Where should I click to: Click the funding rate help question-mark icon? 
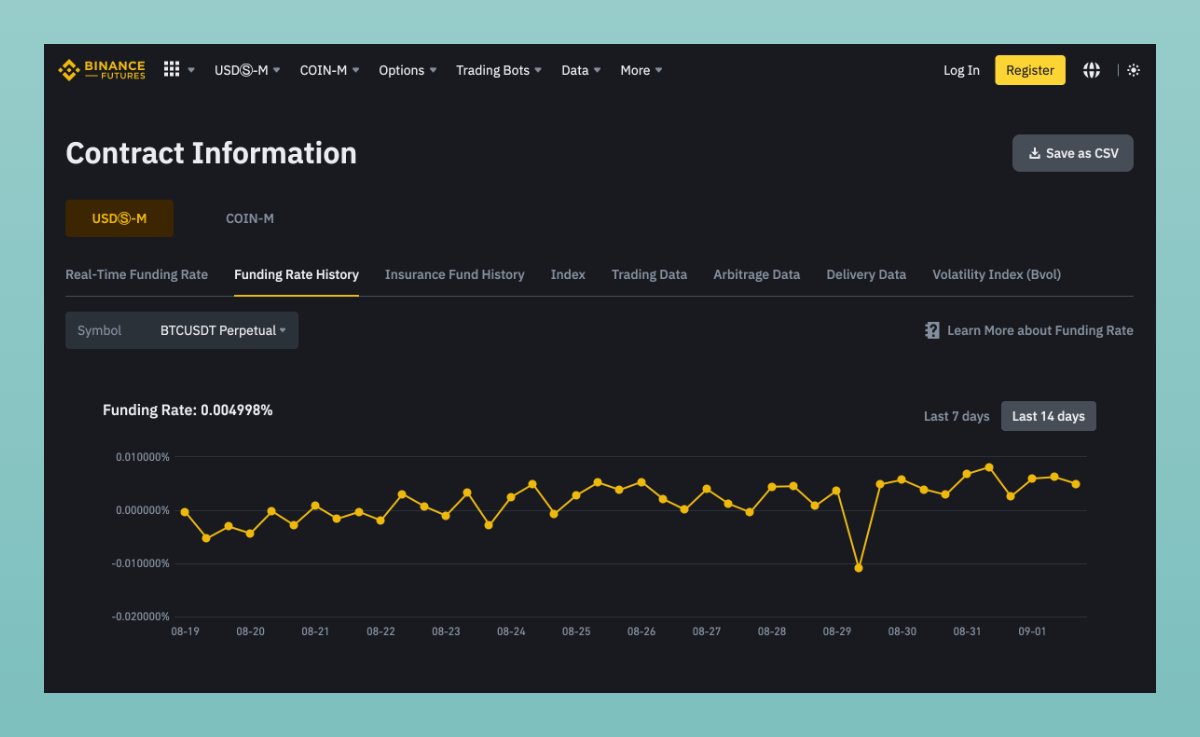930,330
